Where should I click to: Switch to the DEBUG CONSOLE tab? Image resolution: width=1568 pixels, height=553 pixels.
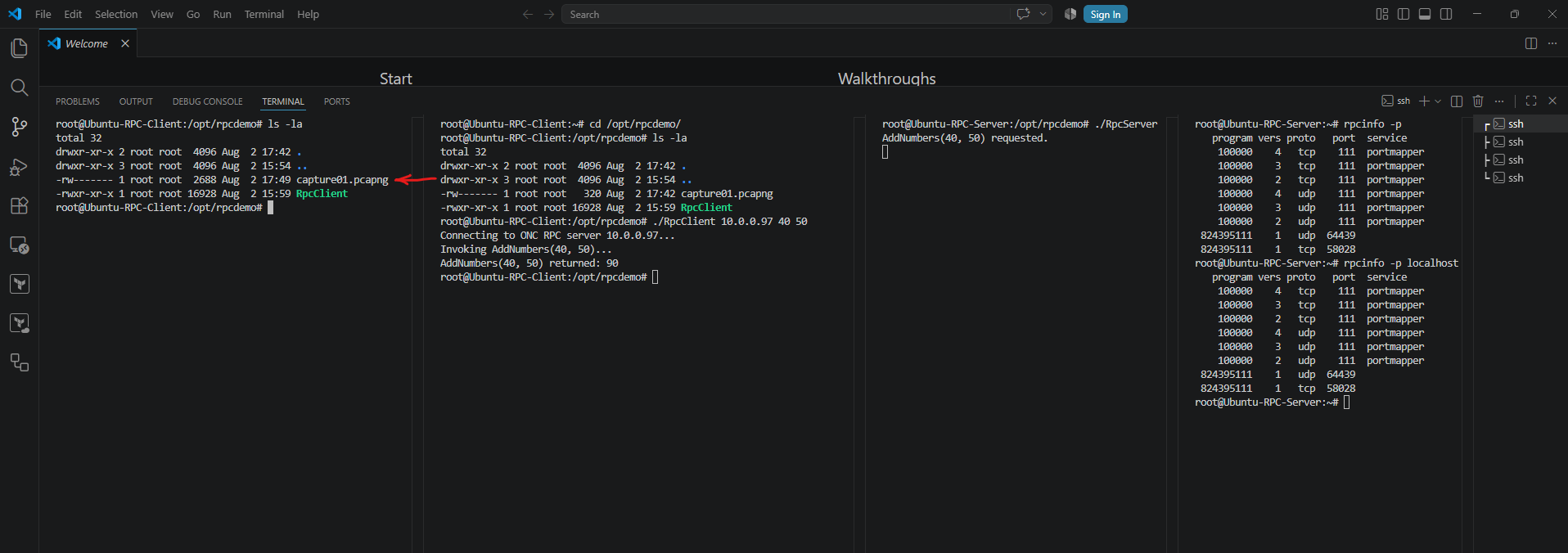pyautogui.click(x=207, y=101)
